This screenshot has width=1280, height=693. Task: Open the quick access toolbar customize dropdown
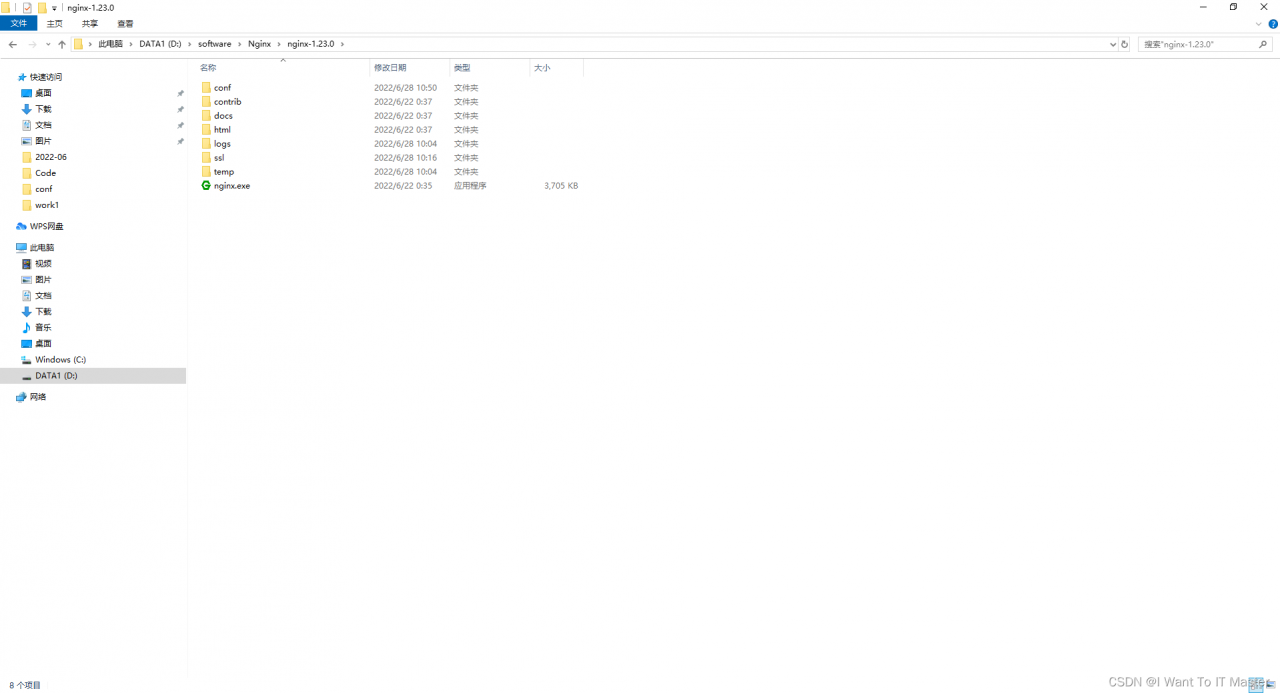tap(54, 8)
